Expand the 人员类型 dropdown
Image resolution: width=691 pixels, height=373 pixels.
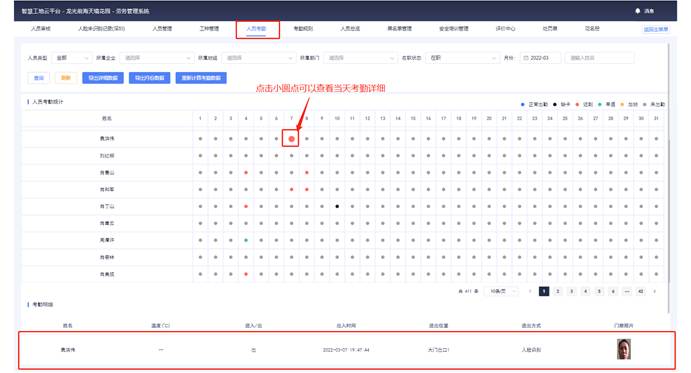coord(71,58)
